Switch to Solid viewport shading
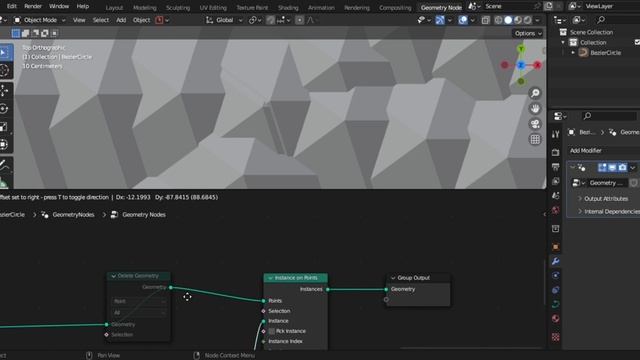 click(x=508, y=20)
